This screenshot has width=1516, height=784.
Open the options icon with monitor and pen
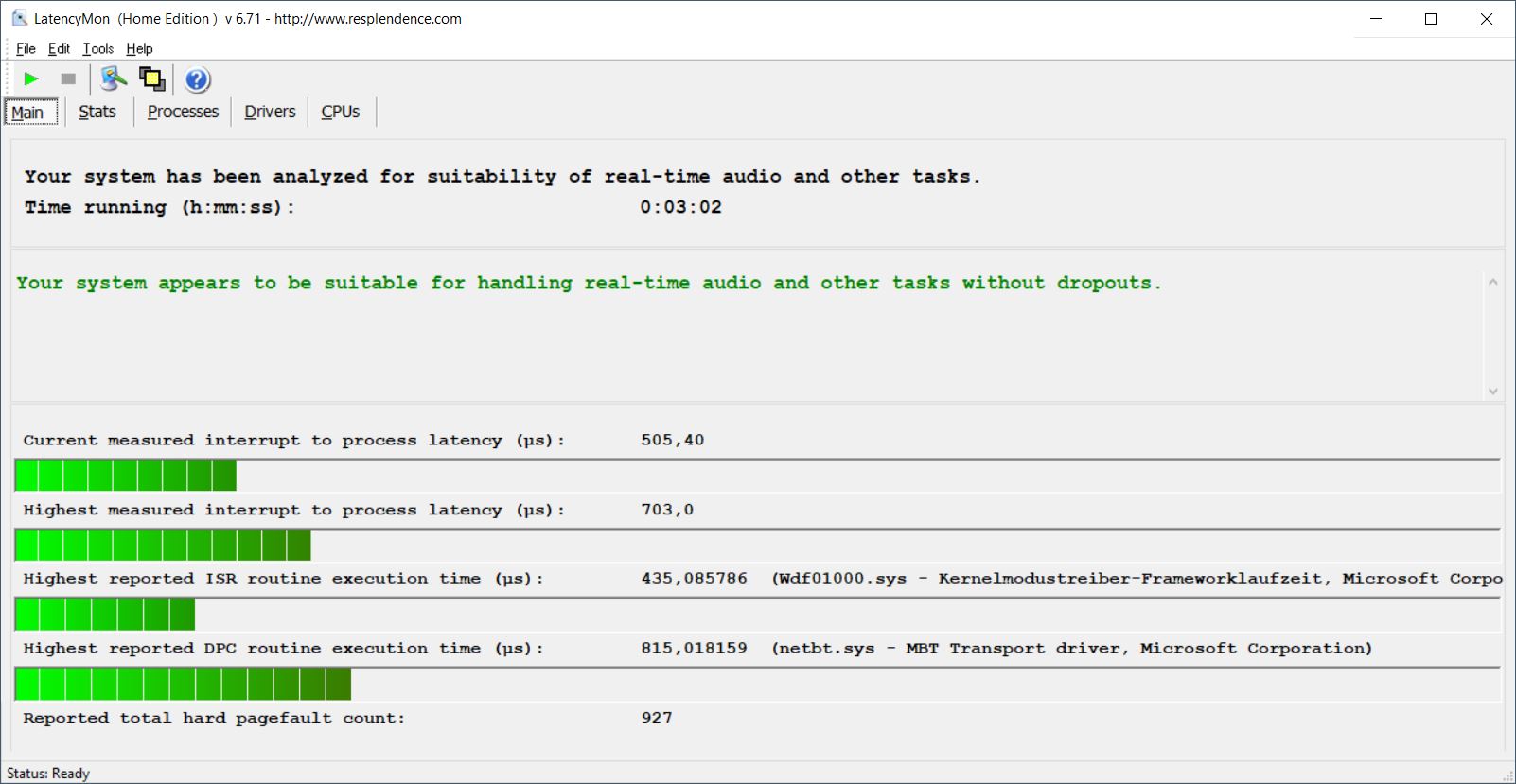[114, 79]
